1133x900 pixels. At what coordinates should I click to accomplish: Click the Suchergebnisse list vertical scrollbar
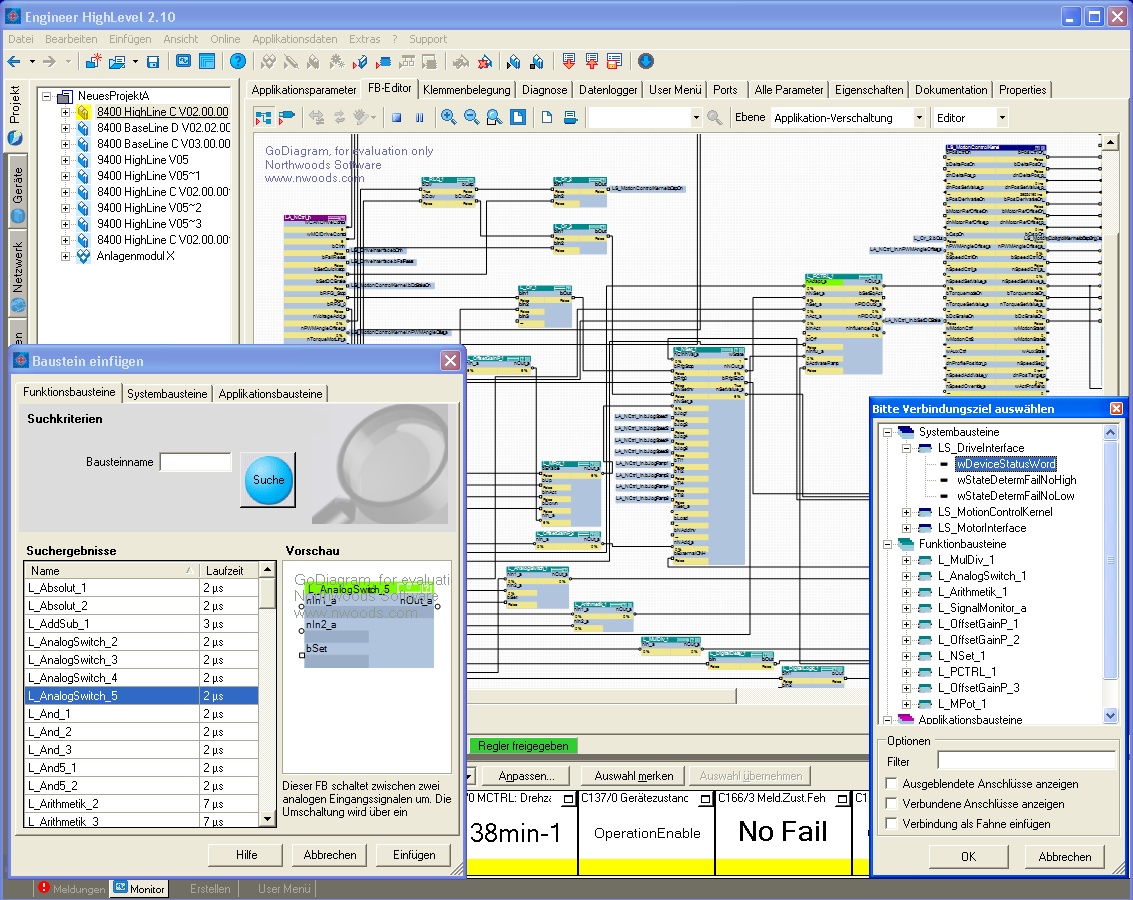tap(267, 694)
